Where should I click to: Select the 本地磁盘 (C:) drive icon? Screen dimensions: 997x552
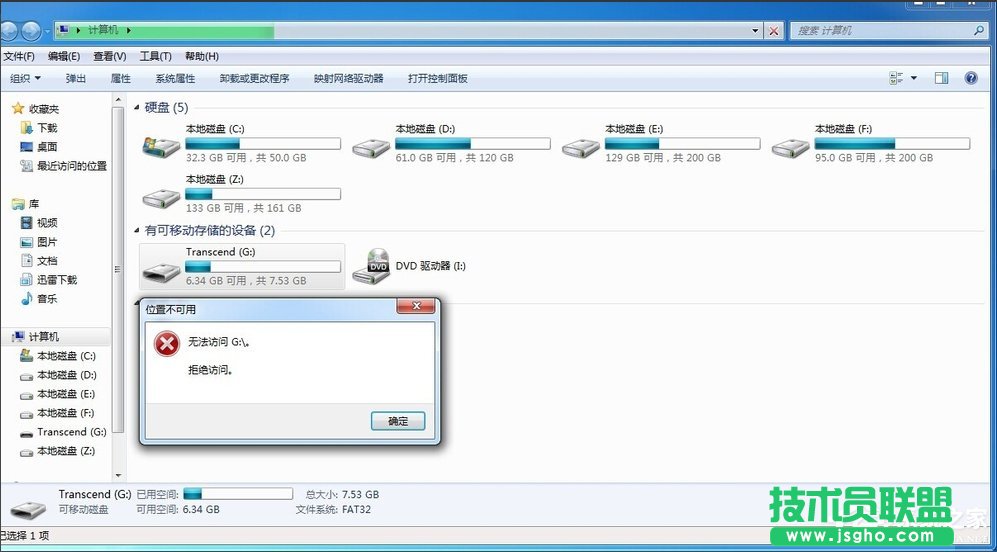click(162, 147)
